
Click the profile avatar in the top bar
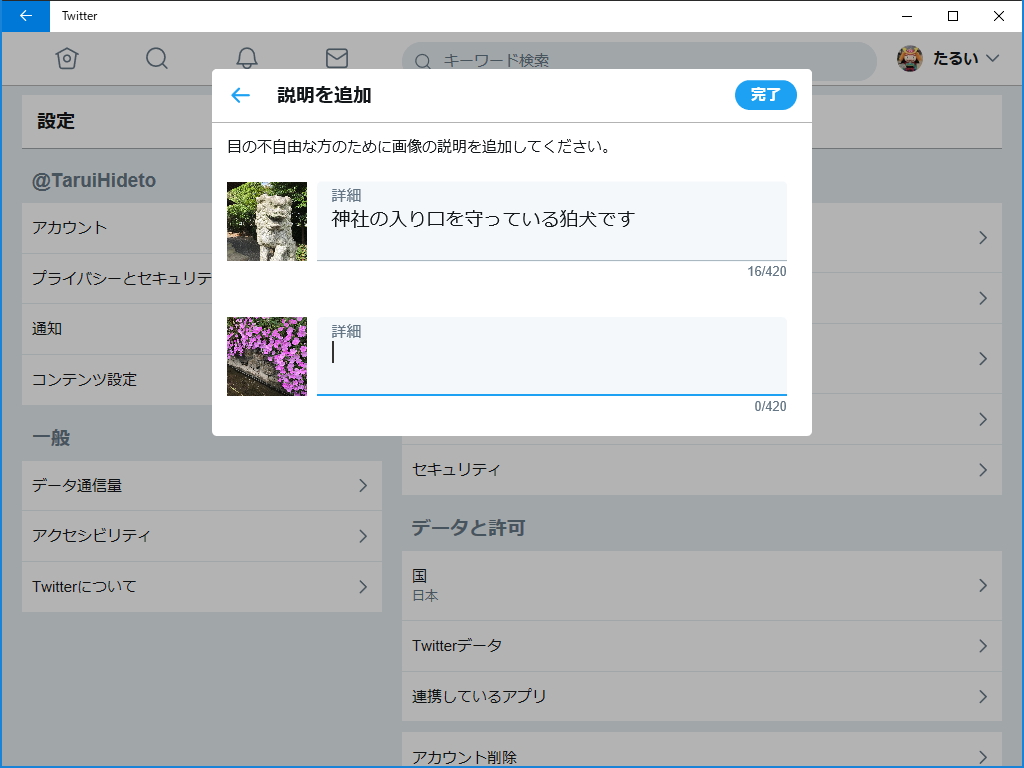pyautogui.click(x=908, y=59)
